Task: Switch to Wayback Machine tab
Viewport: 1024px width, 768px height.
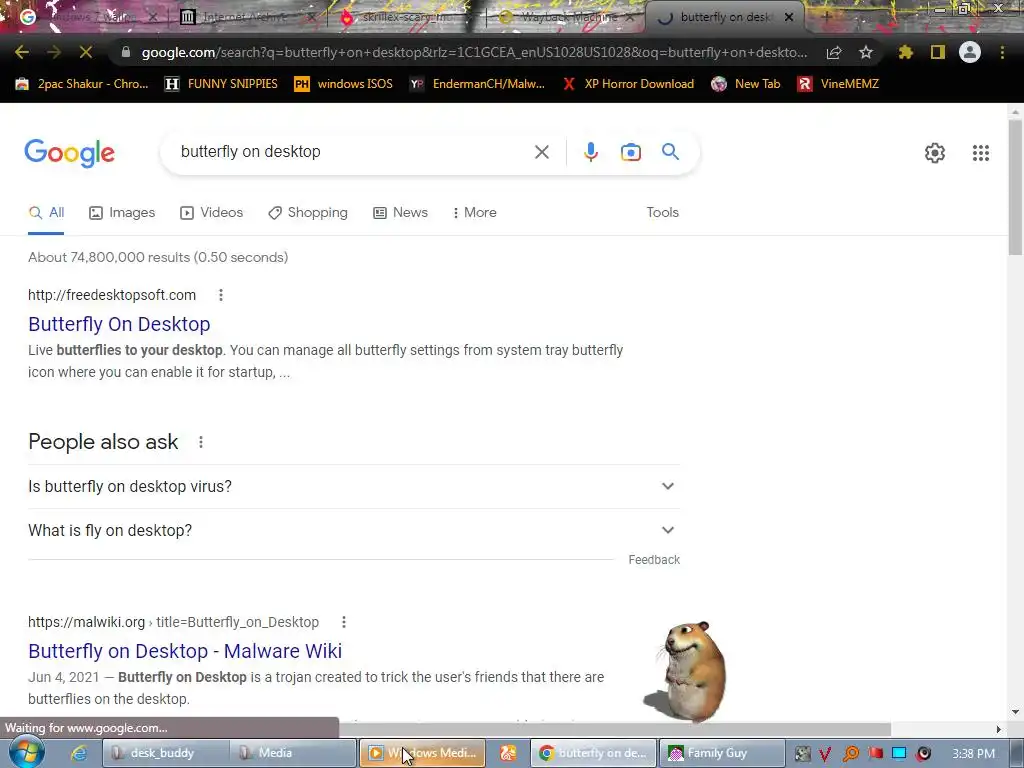Action: [566, 18]
